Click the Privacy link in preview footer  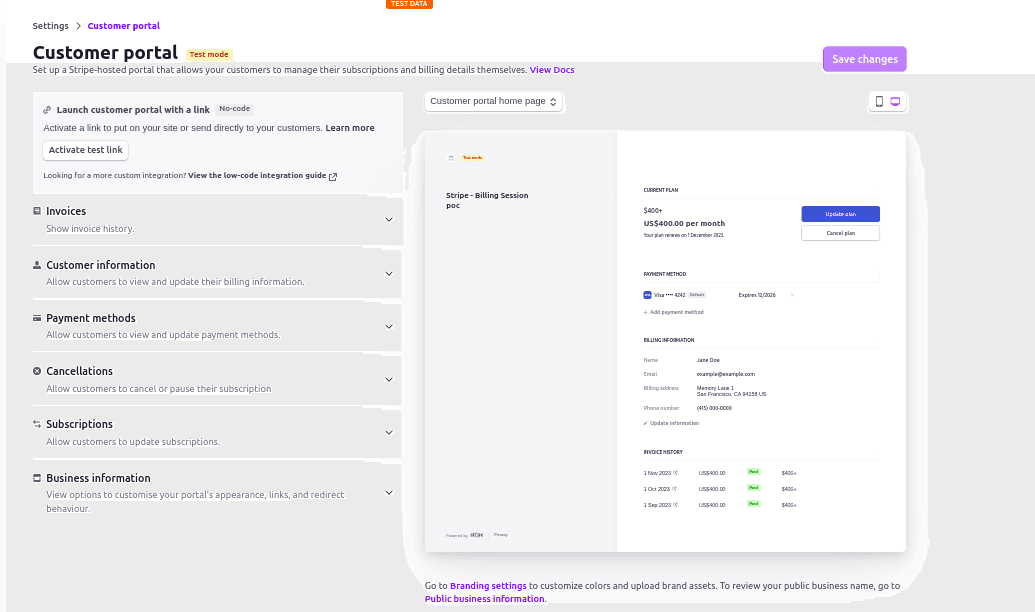tap(500, 535)
